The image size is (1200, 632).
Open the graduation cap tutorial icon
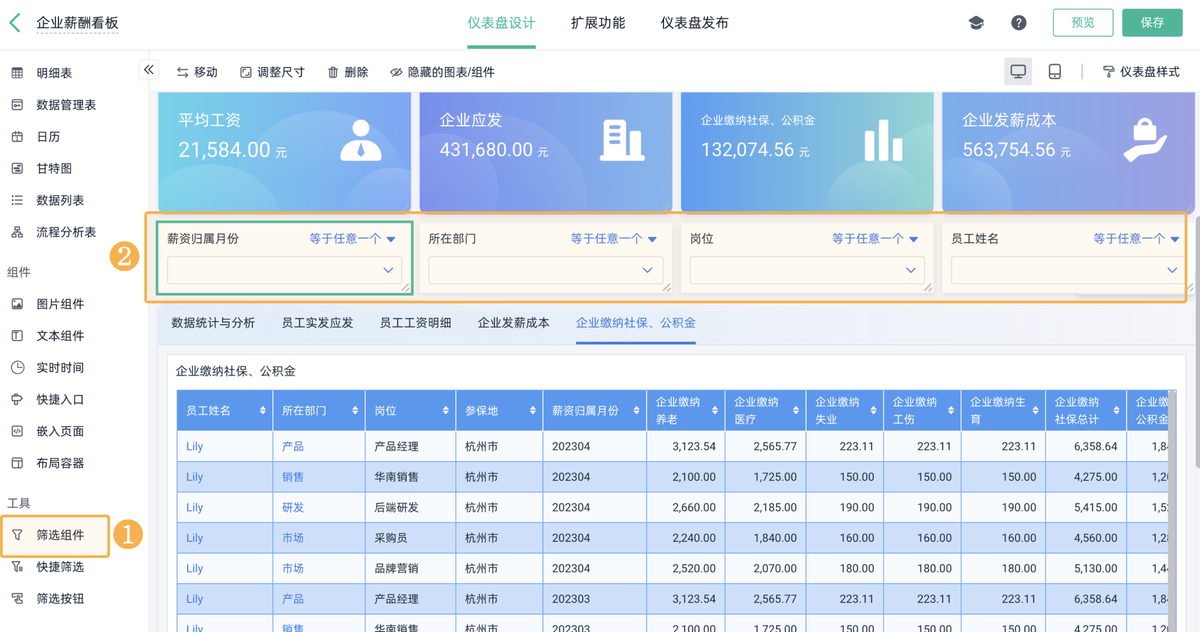(x=976, y=23)
